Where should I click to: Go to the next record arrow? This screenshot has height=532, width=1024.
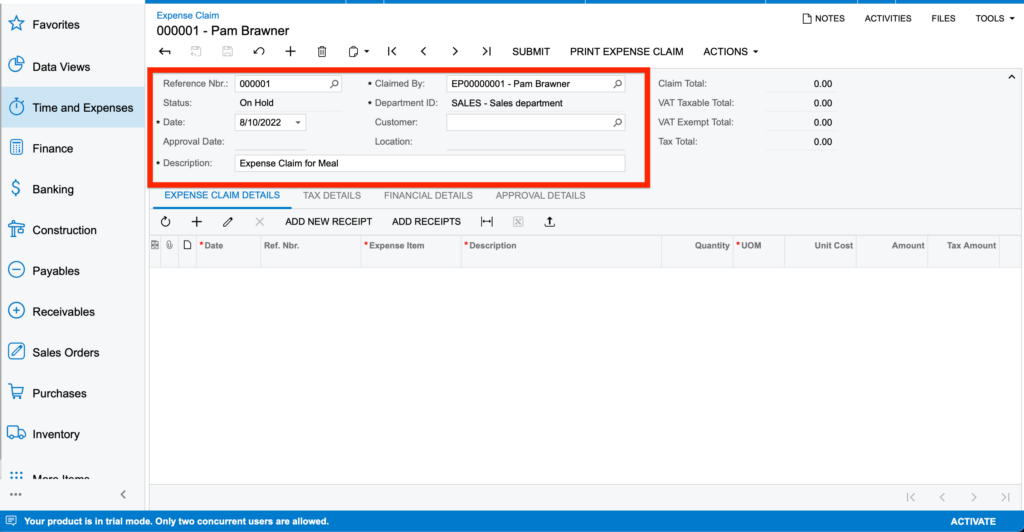pos(455,51)
